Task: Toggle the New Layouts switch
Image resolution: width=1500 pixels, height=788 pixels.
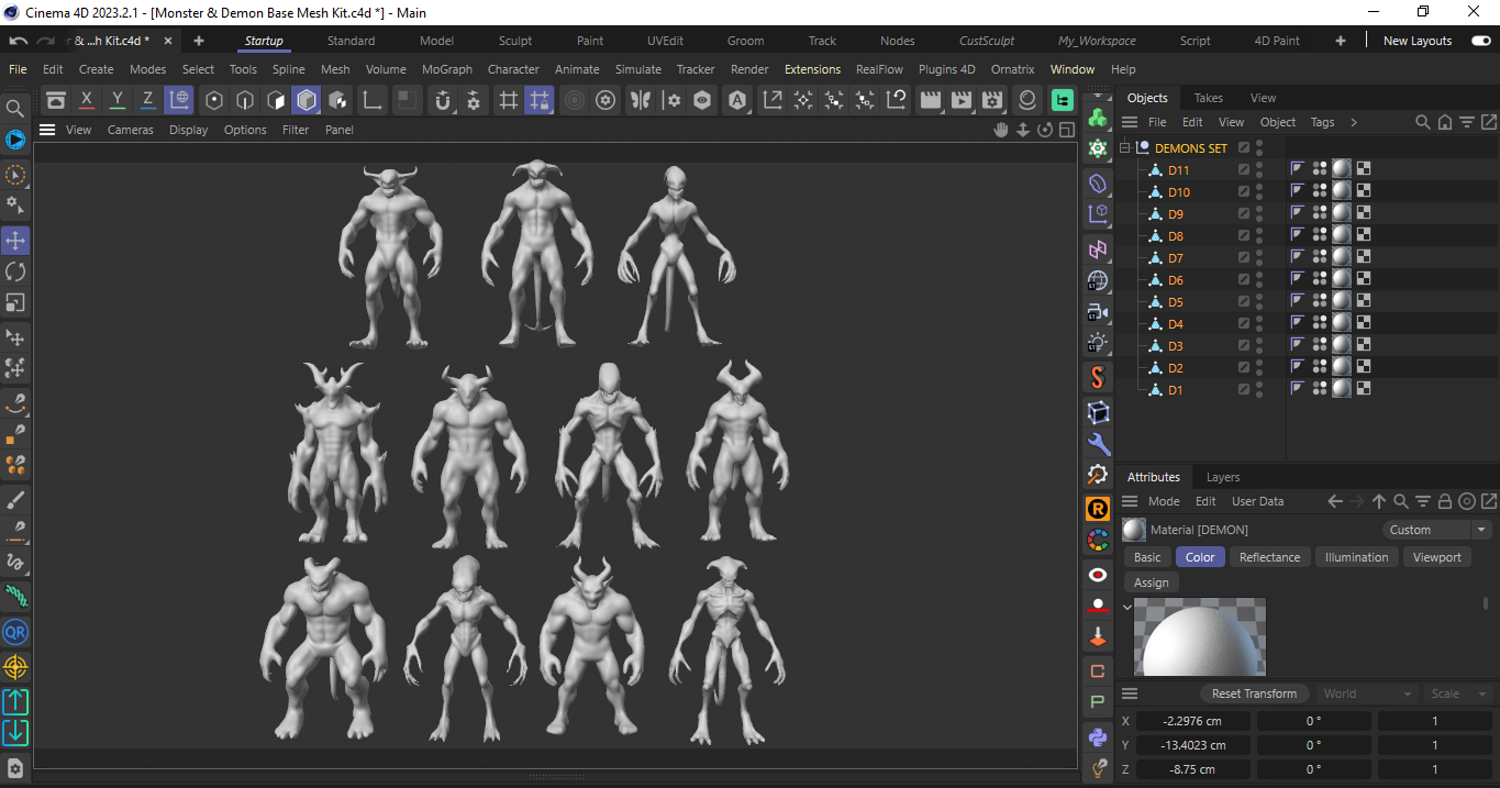Action: pos(1481,41)
